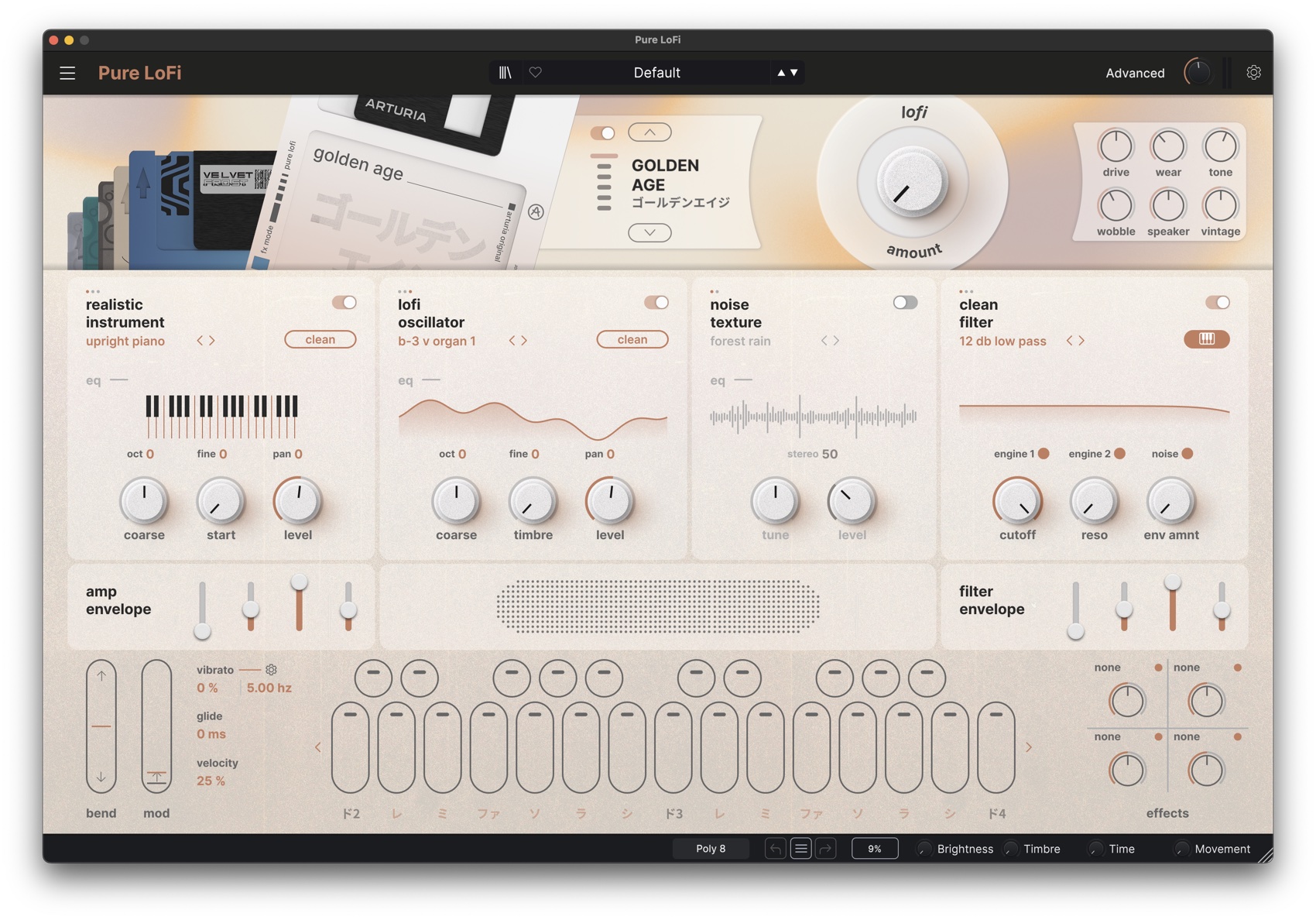Open the Poly 8 voice setting
The width and height of the screenshot is (1316, 920).
(x=711, y=849)
